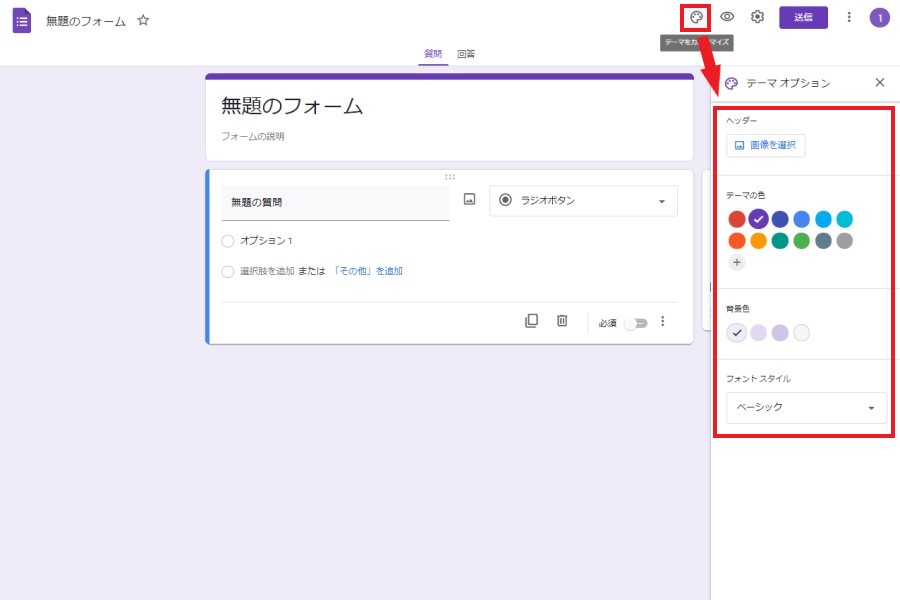
Task: Switch to the 質問 tab
Action: (433, 54)
